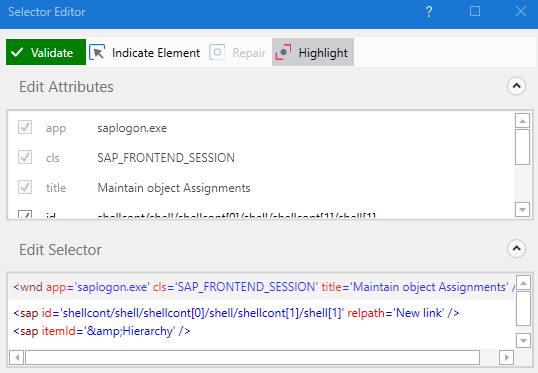Click the green Validate button
Image resolution: width=538 pixels, height=373 pixels.
[x=46, y=52]
